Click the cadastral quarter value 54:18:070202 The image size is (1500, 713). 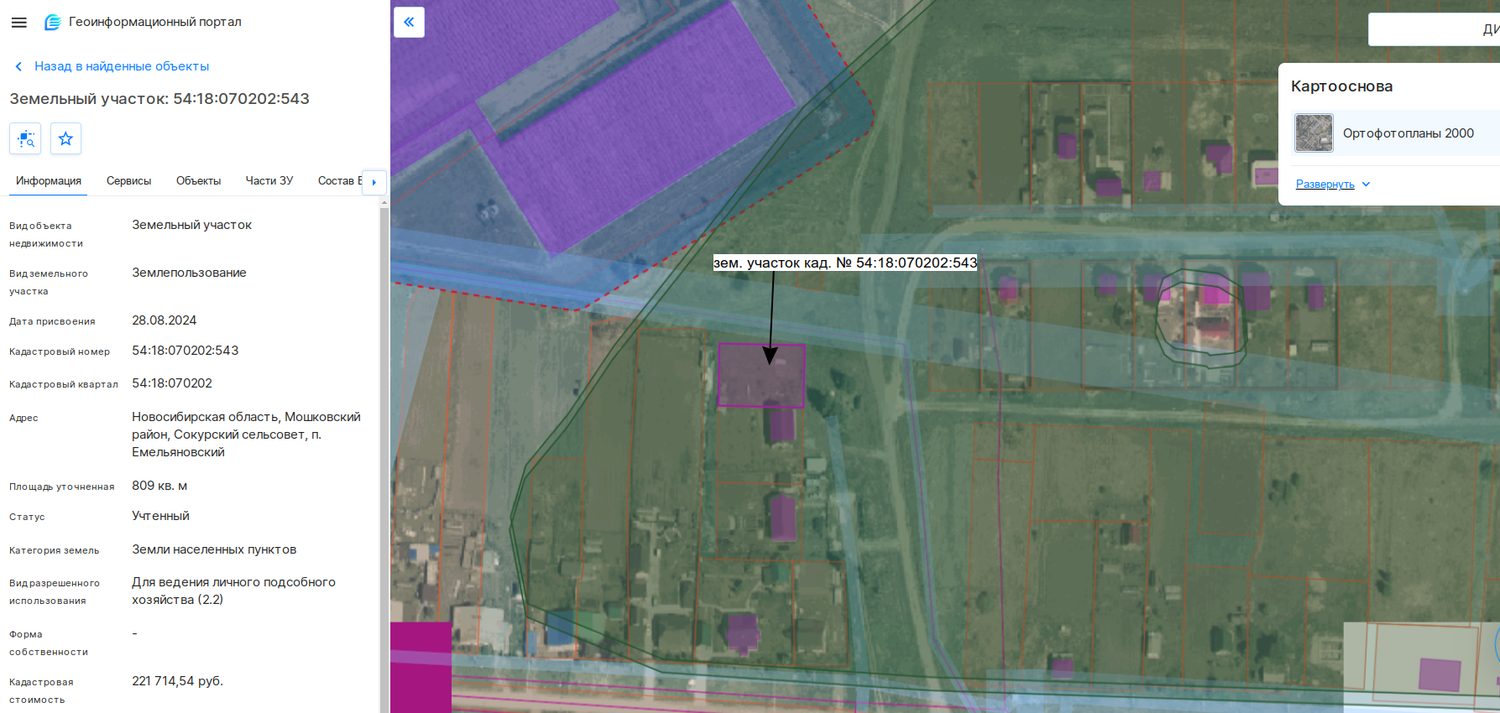172,383
